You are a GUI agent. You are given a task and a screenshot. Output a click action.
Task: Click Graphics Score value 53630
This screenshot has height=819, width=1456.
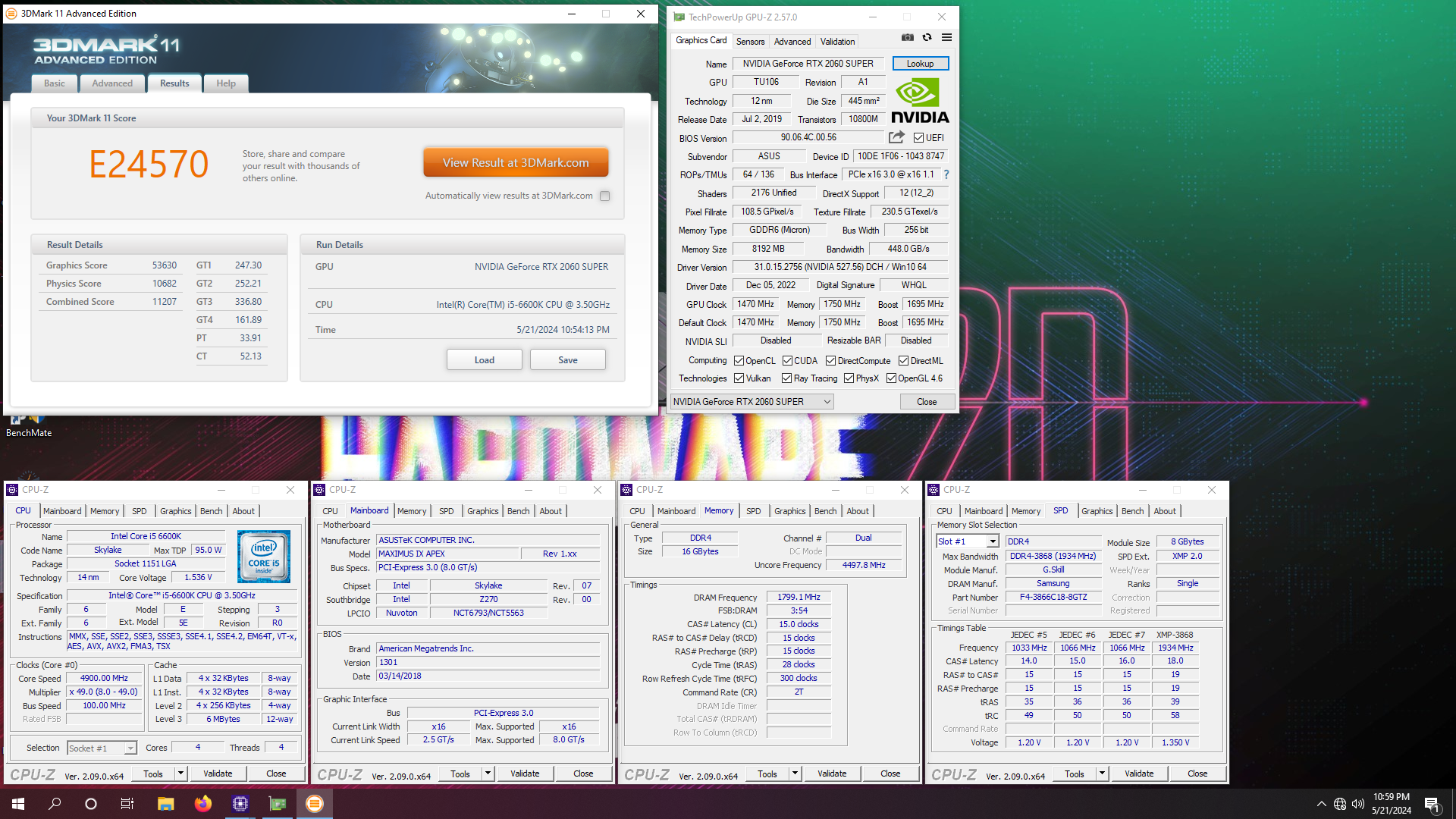click(x=164, y=265)
